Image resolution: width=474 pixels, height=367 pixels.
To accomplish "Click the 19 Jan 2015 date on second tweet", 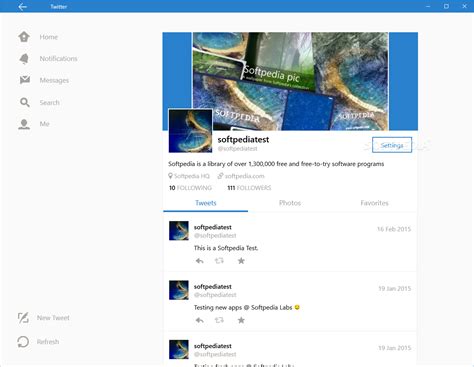I will pos(395,289).
